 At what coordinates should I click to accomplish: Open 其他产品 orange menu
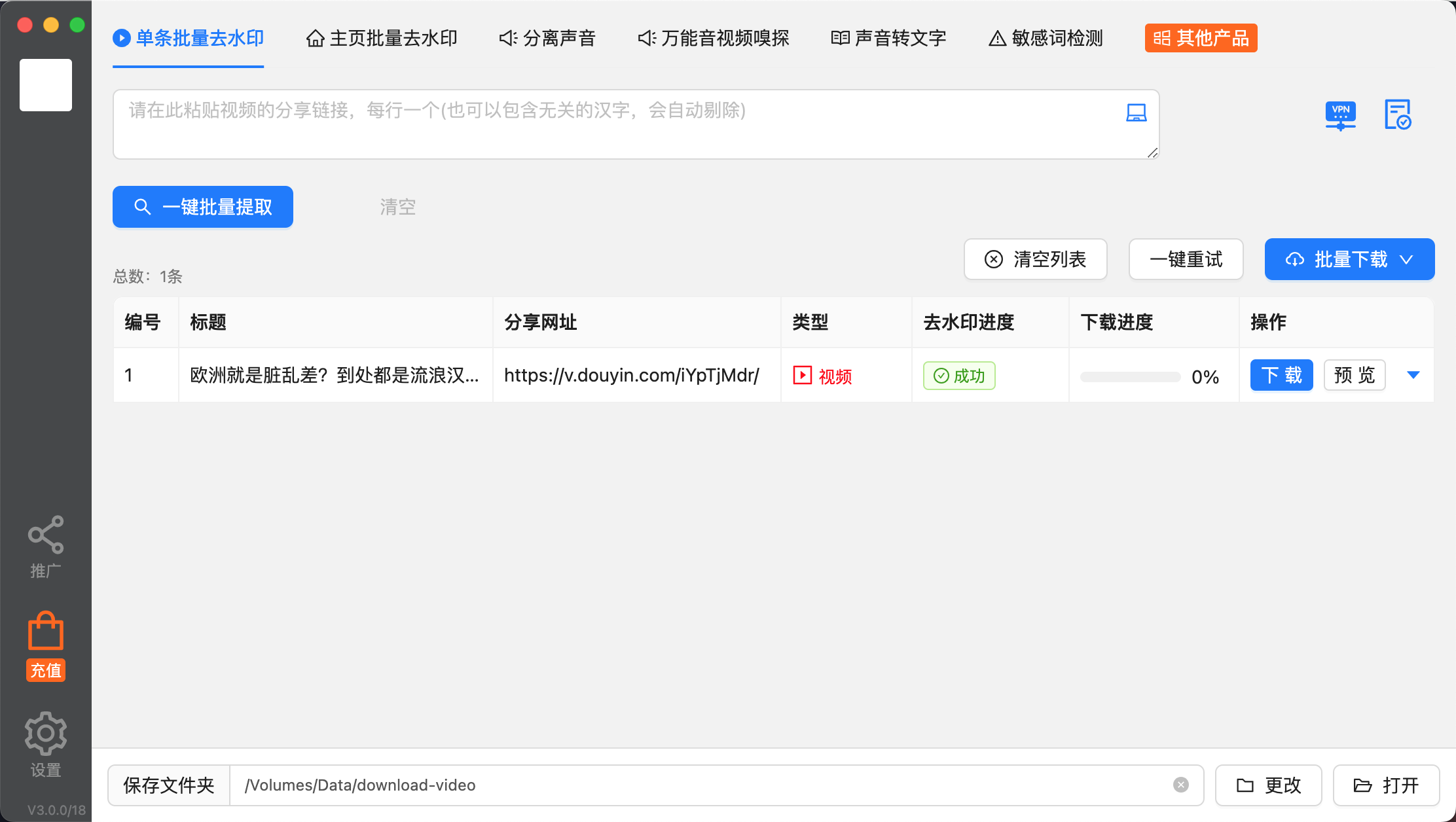(x=1201, y=38)
